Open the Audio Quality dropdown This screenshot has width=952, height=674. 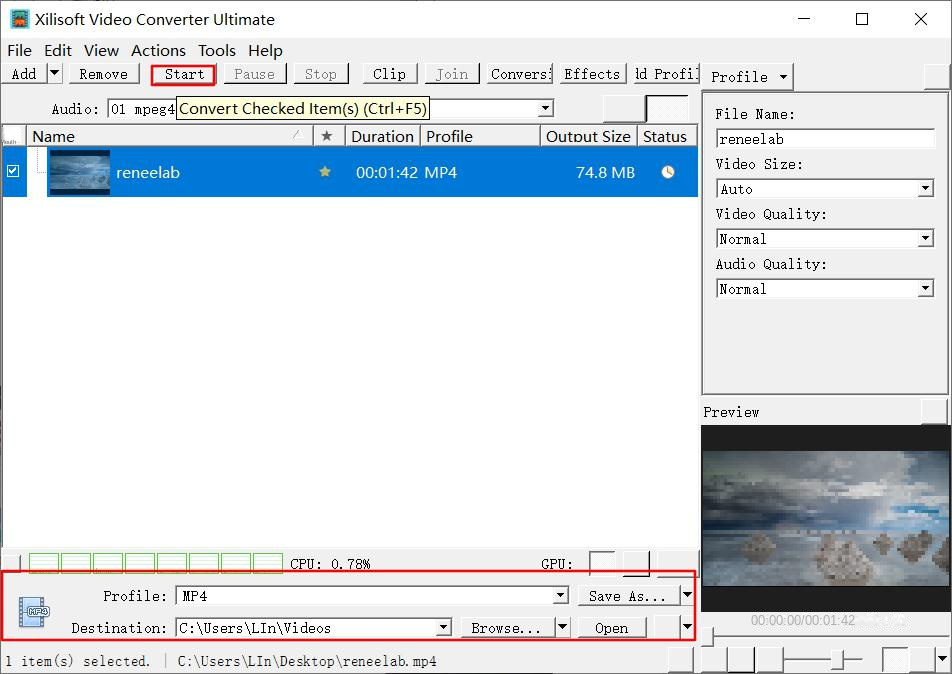tap(925, 289)
